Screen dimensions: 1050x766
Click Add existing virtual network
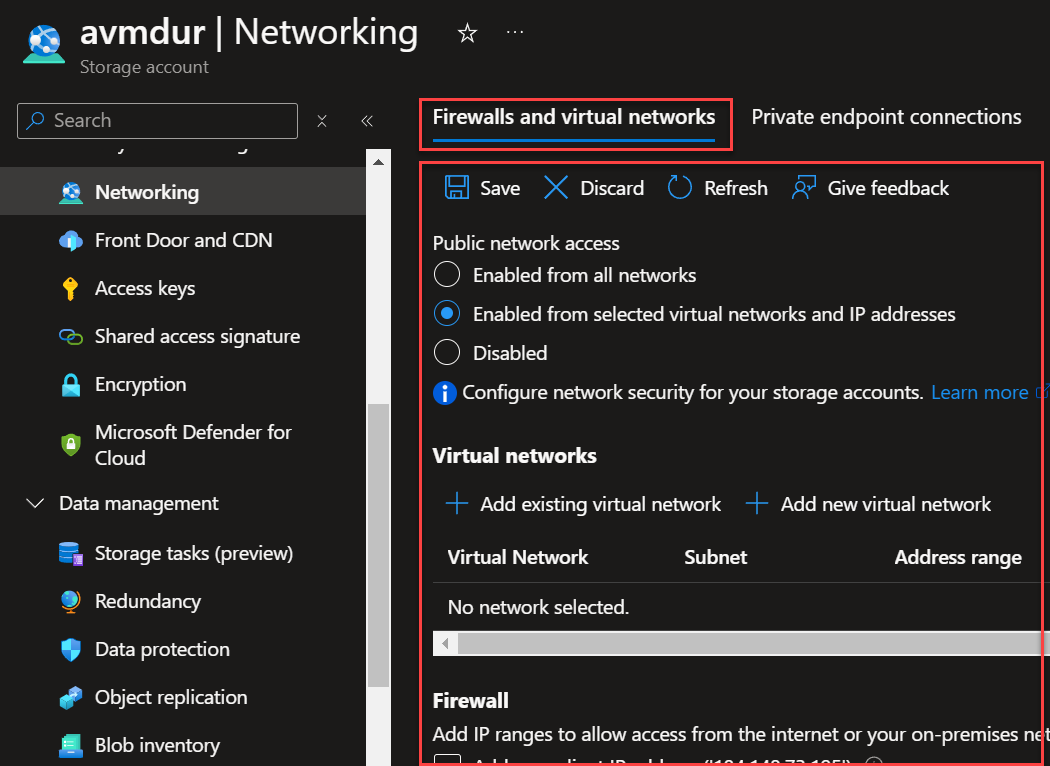click(585, 504)
